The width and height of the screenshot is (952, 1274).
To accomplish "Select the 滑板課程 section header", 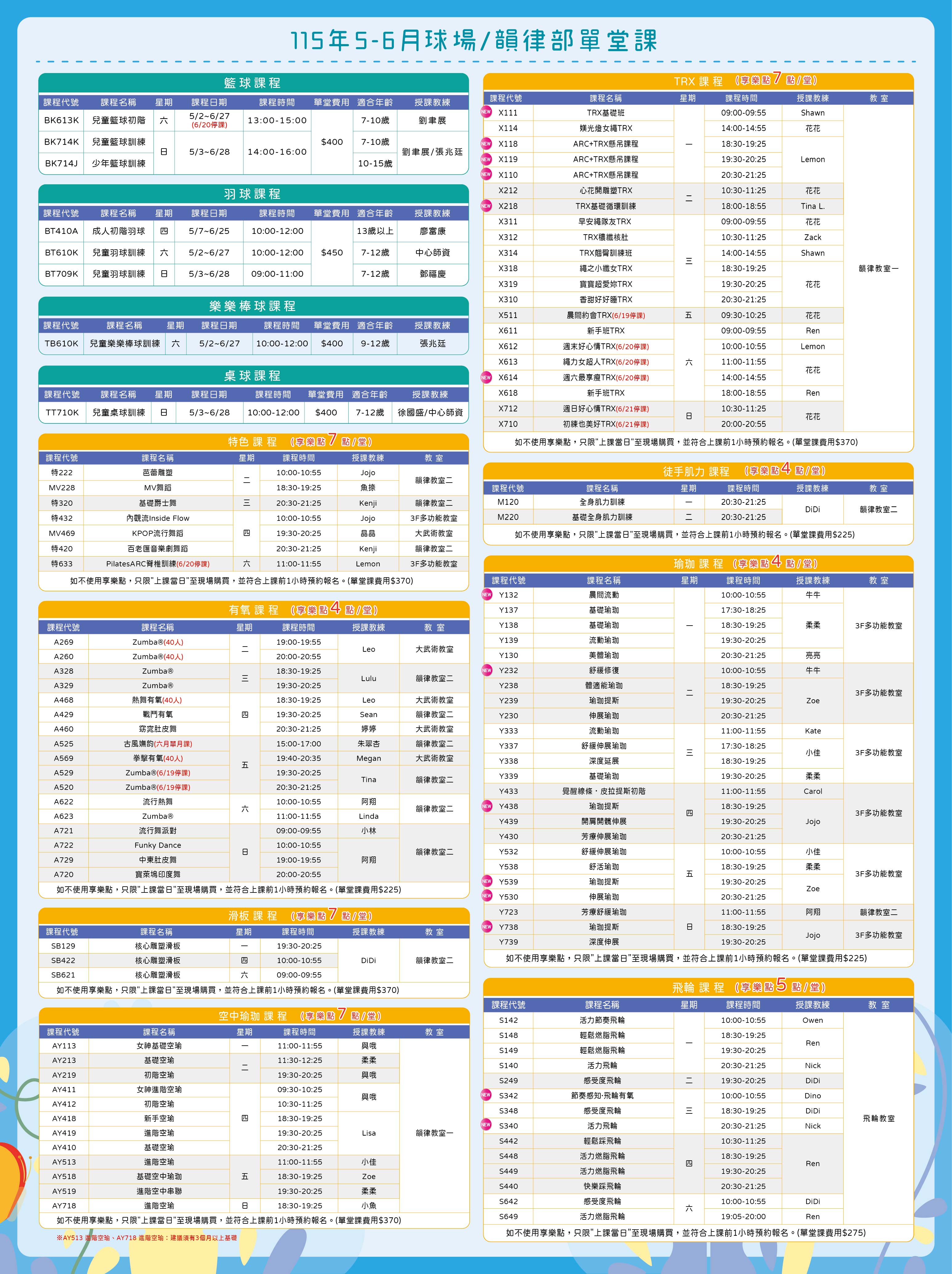I will (x=253, y=916).
